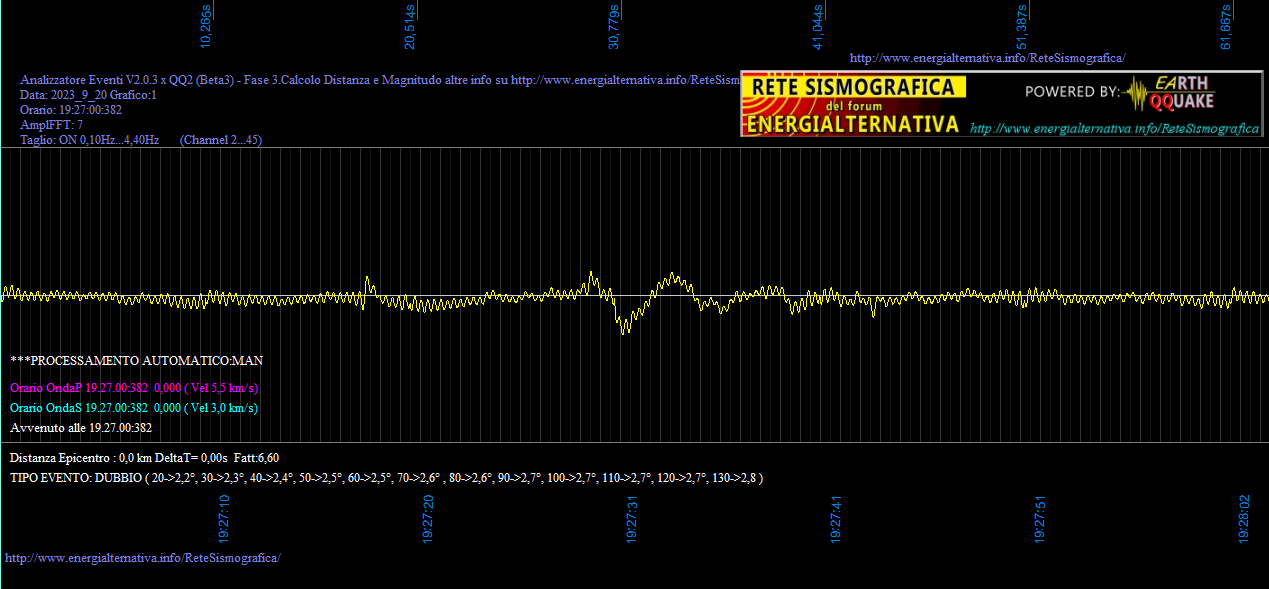Click the cyan Orario OndaS line

[134, 407]
